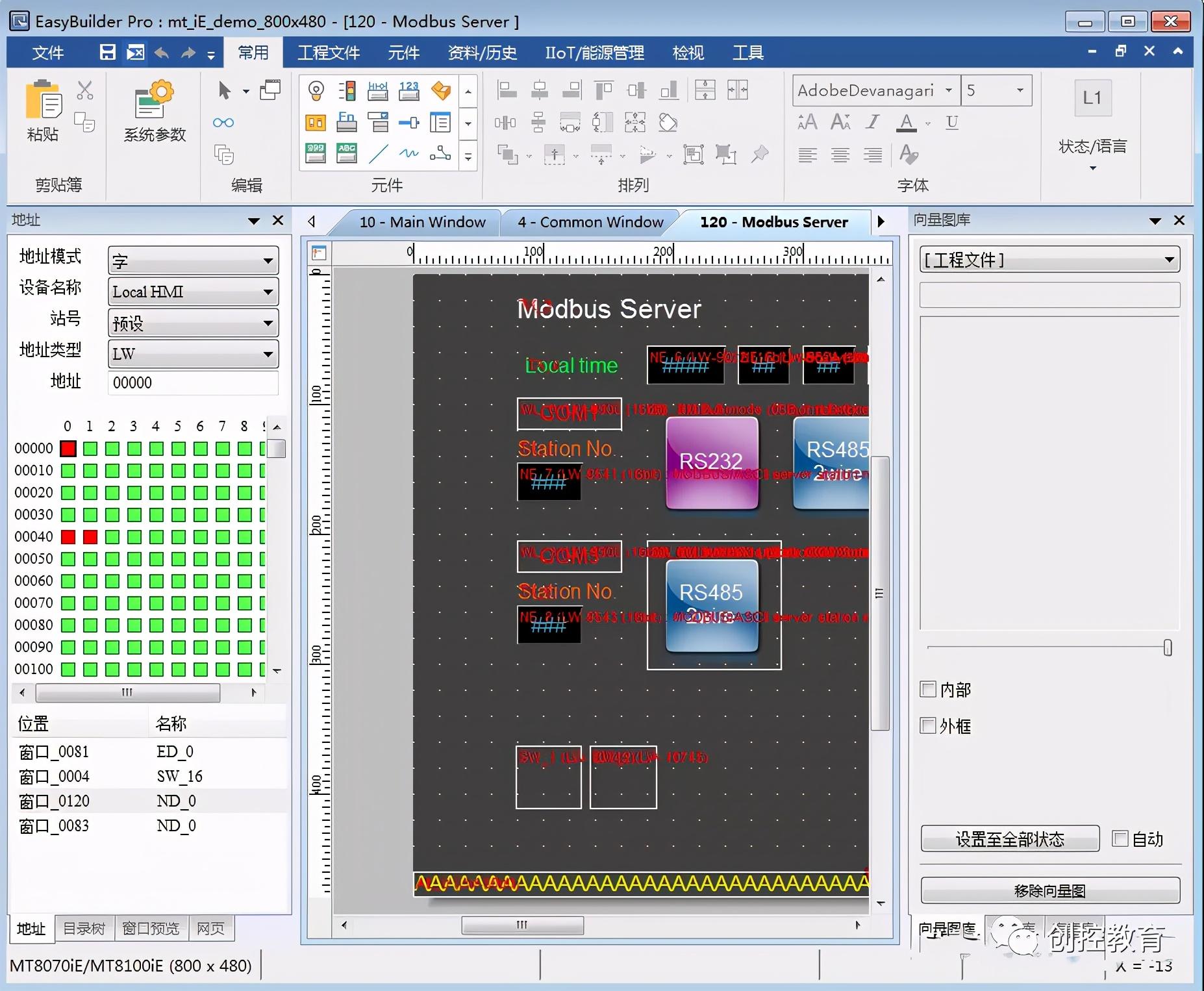1204x991 pixels.
Task: Open the [工程文件] library dropdown
Action: pos(1049,260)
